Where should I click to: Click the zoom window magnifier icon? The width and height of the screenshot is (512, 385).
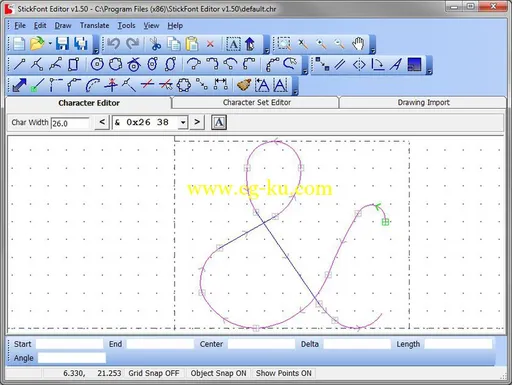click(284, 44)
